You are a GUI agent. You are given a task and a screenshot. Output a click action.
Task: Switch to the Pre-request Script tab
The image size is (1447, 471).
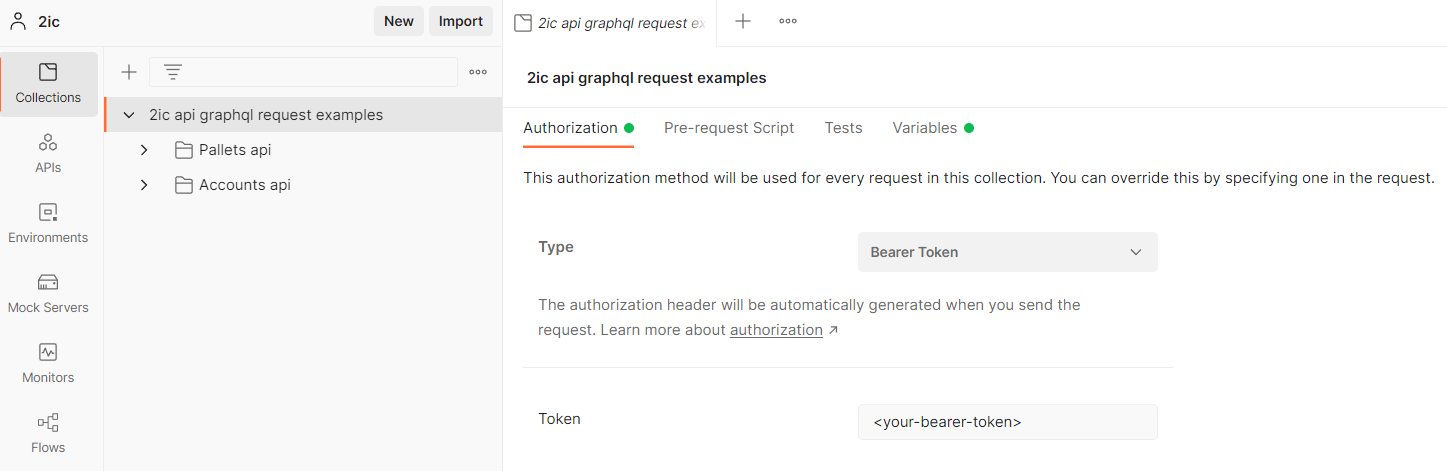point(729,128)
